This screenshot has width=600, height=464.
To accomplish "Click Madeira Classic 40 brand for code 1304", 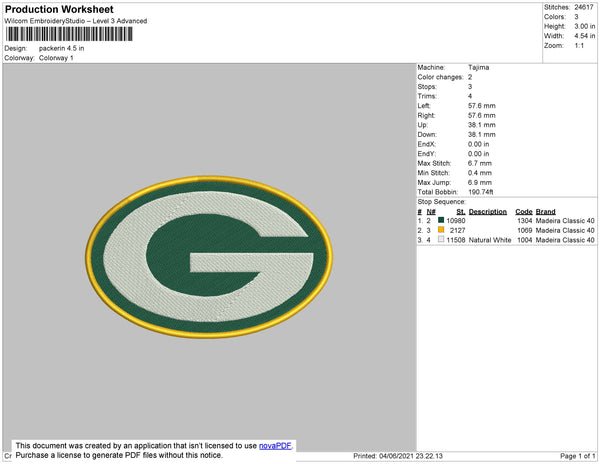I will coord(565,221).
